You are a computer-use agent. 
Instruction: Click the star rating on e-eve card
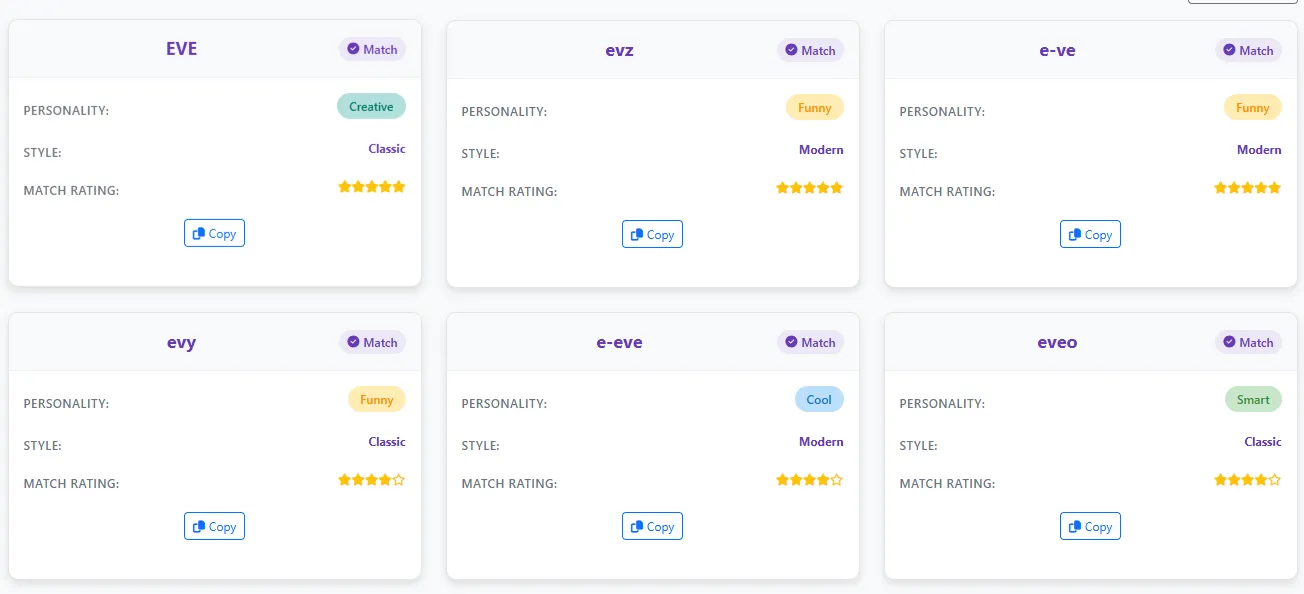pos(809,480)
